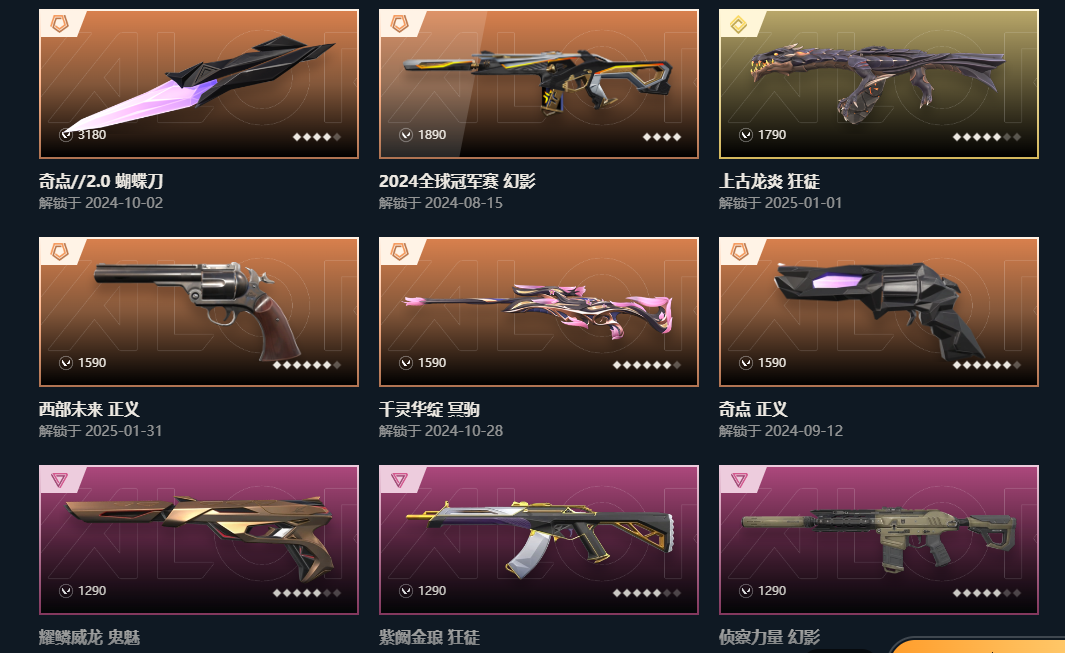The image size is (1065, 653).
Task: Click the 2024全球冠军赛 幻影 title text
Action: point(457,181)
